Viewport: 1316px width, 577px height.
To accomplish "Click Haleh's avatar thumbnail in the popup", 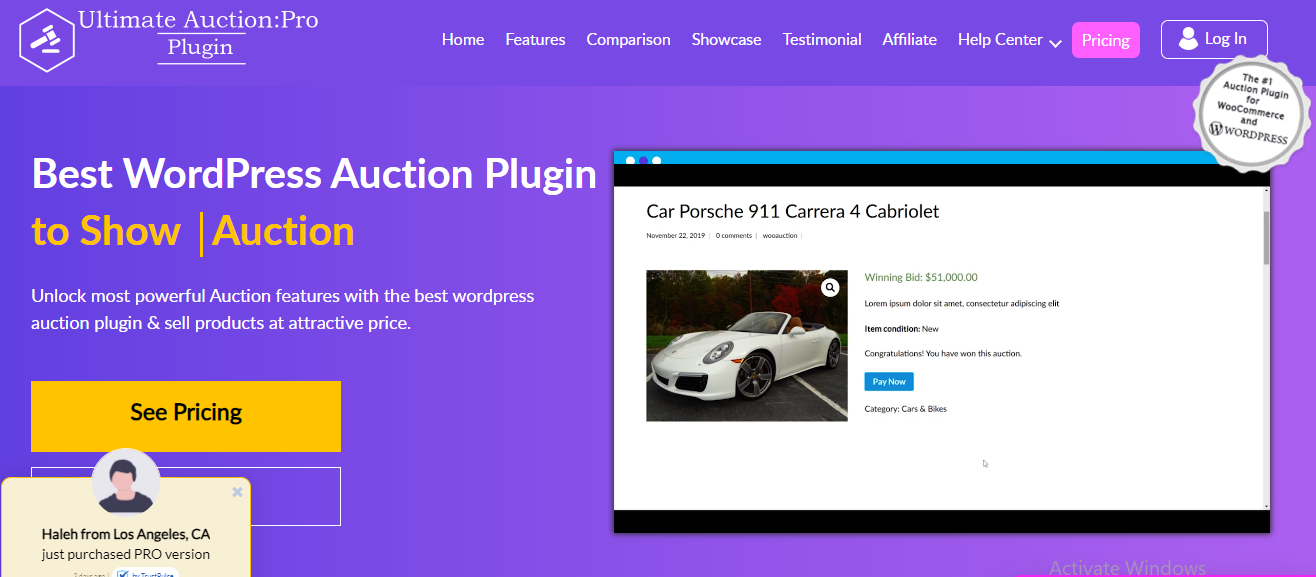I will 125,483.
